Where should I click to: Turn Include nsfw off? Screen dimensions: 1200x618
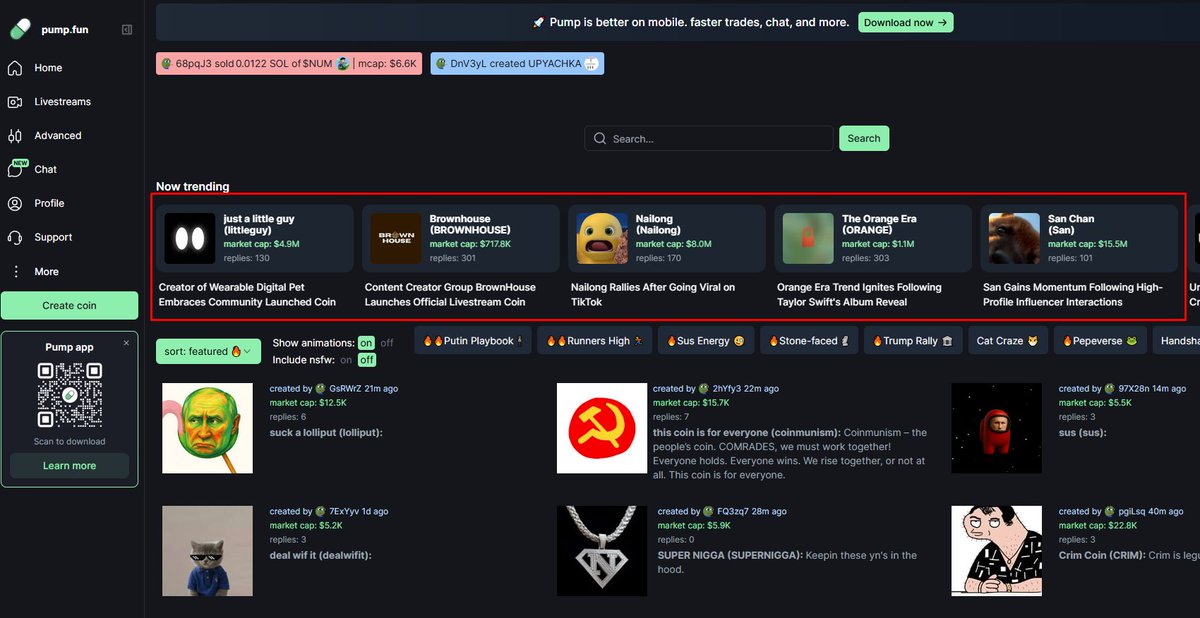tap(367, 360)
